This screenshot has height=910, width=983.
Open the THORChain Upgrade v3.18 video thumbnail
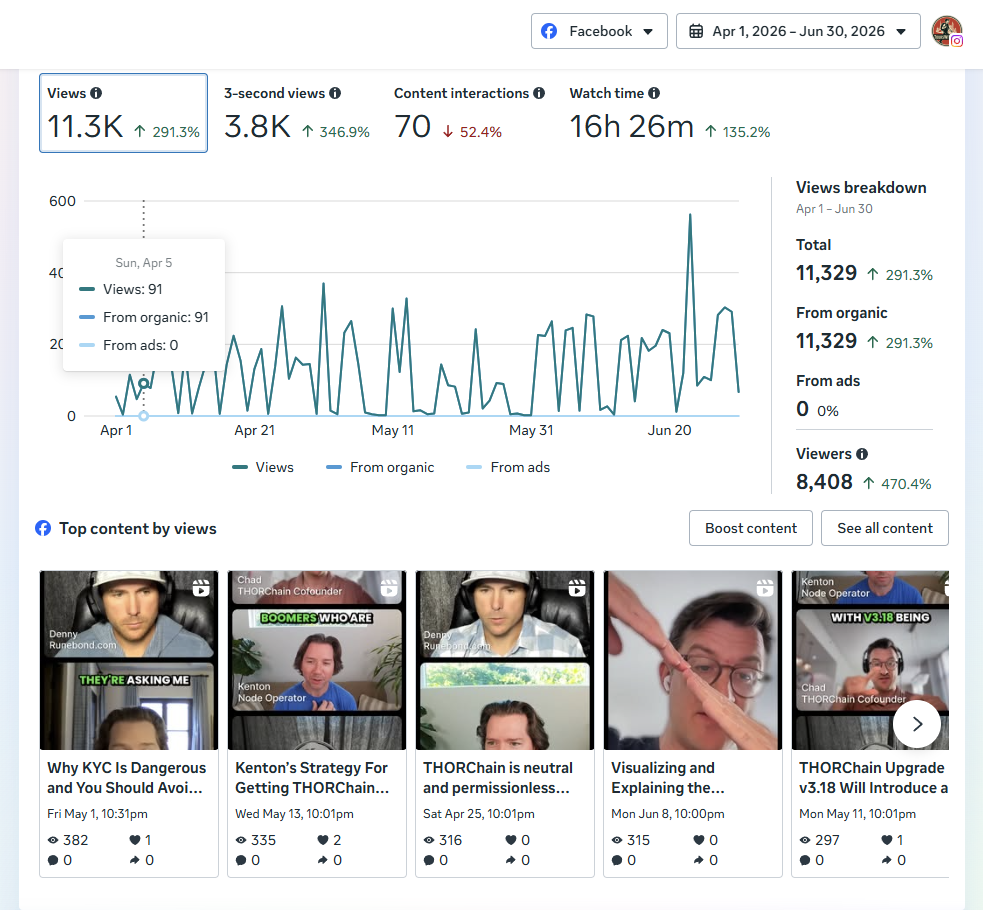coord(870,660)
